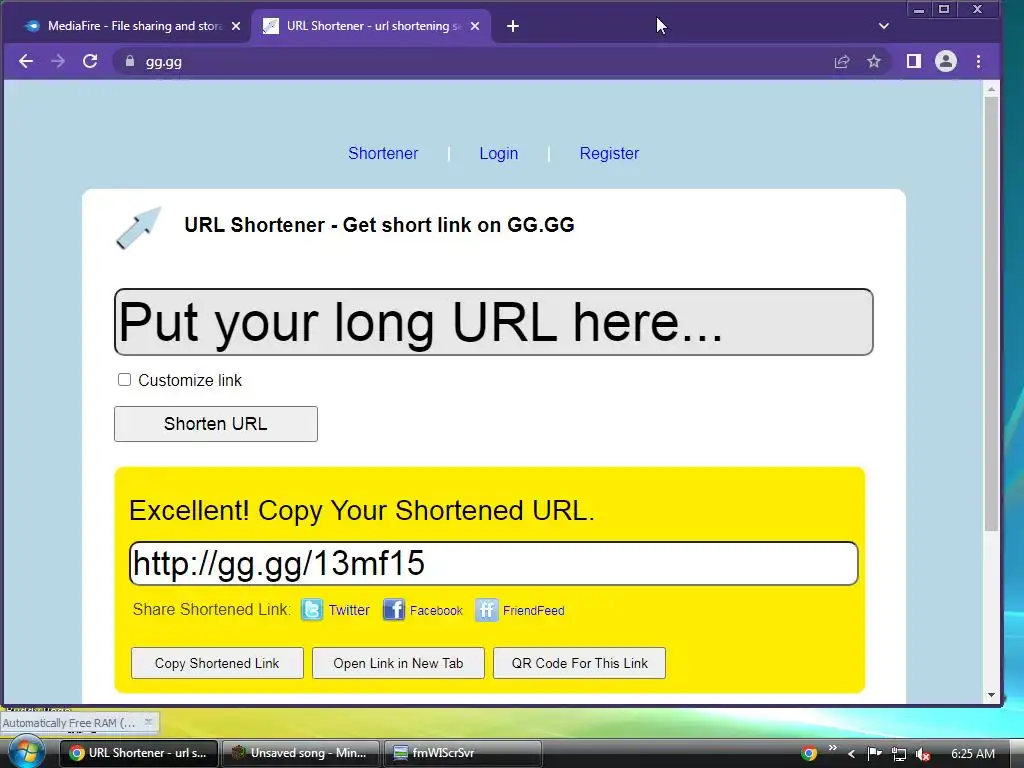Viewport: 1024px width, 768px height.
Task: Expand taskbar toolbar overflow chevron
Action: coord(833,747)
